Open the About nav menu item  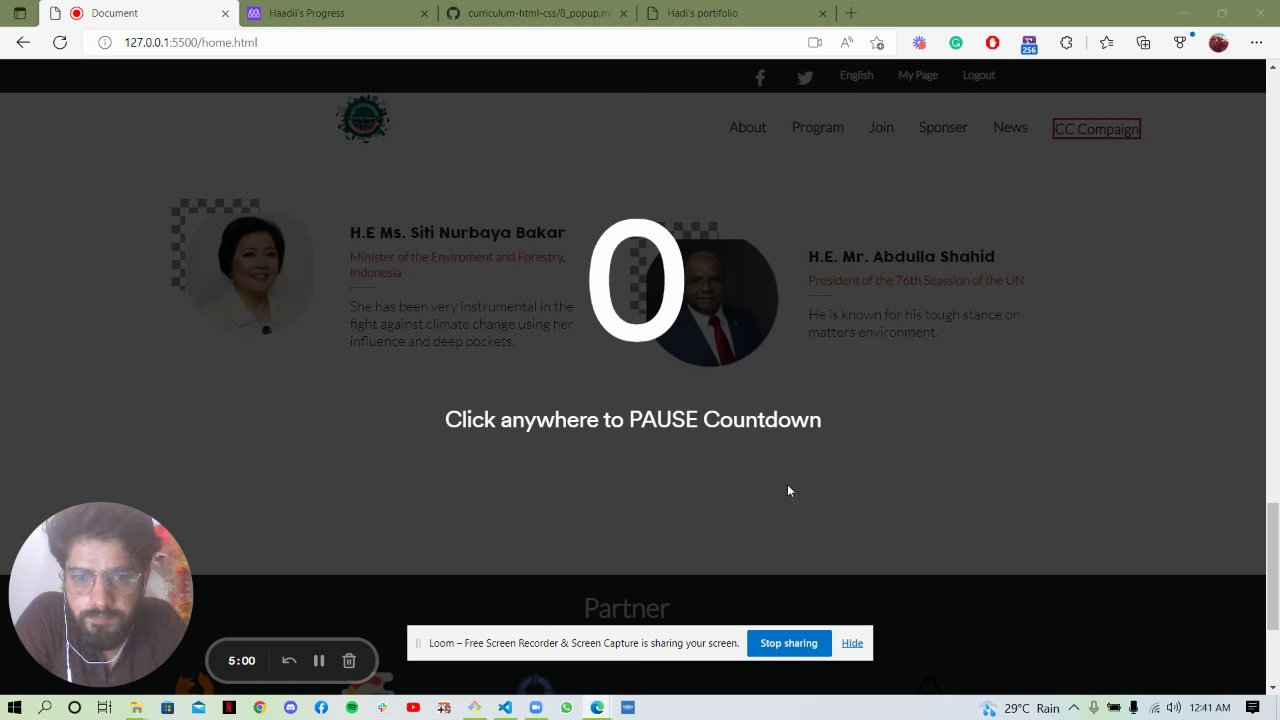coord(747,127)
